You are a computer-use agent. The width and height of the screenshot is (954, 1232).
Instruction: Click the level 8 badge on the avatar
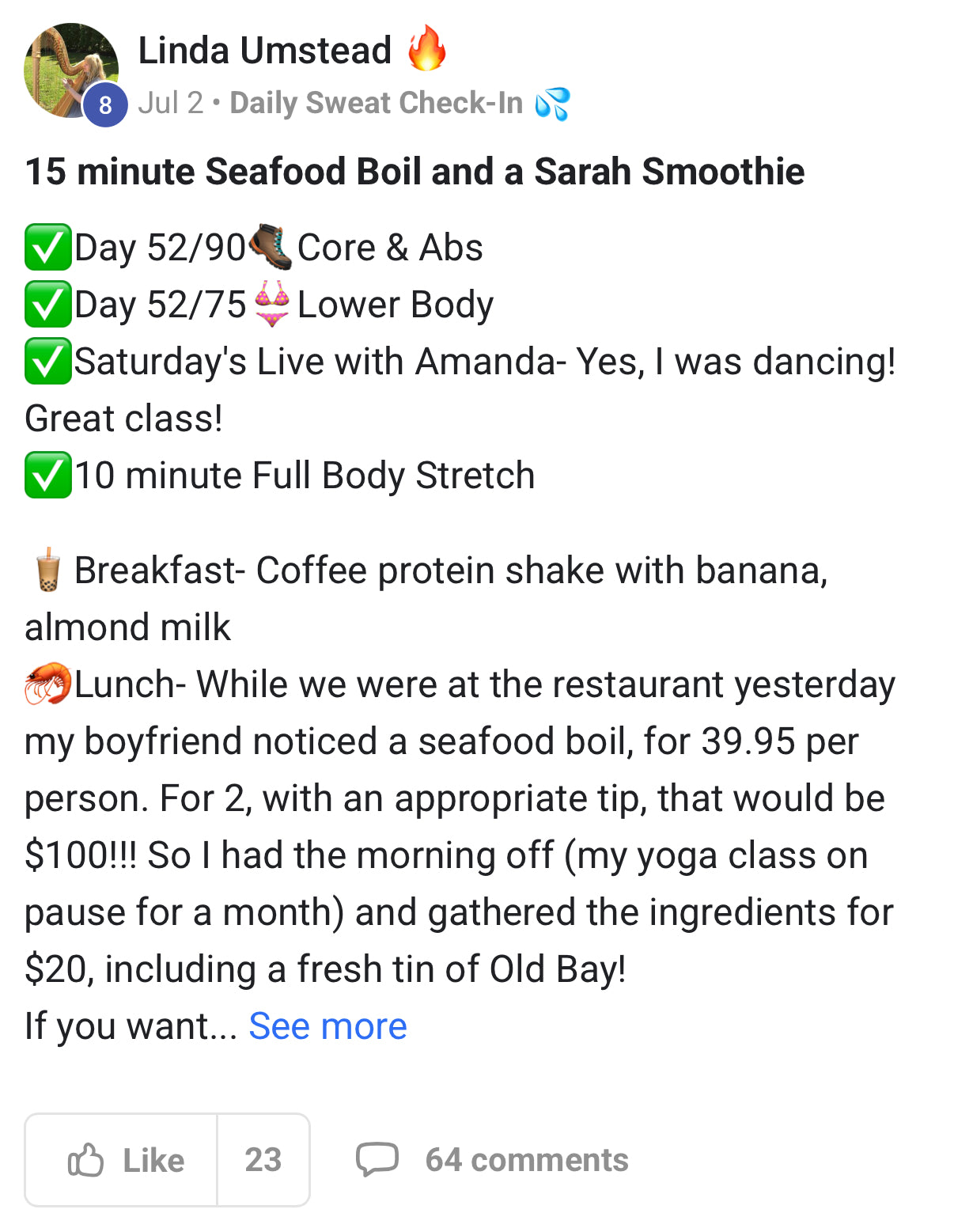(105, 104)
